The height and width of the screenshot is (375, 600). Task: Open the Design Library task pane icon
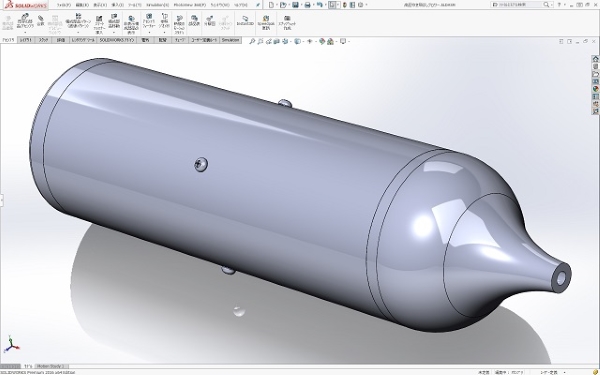595,67
